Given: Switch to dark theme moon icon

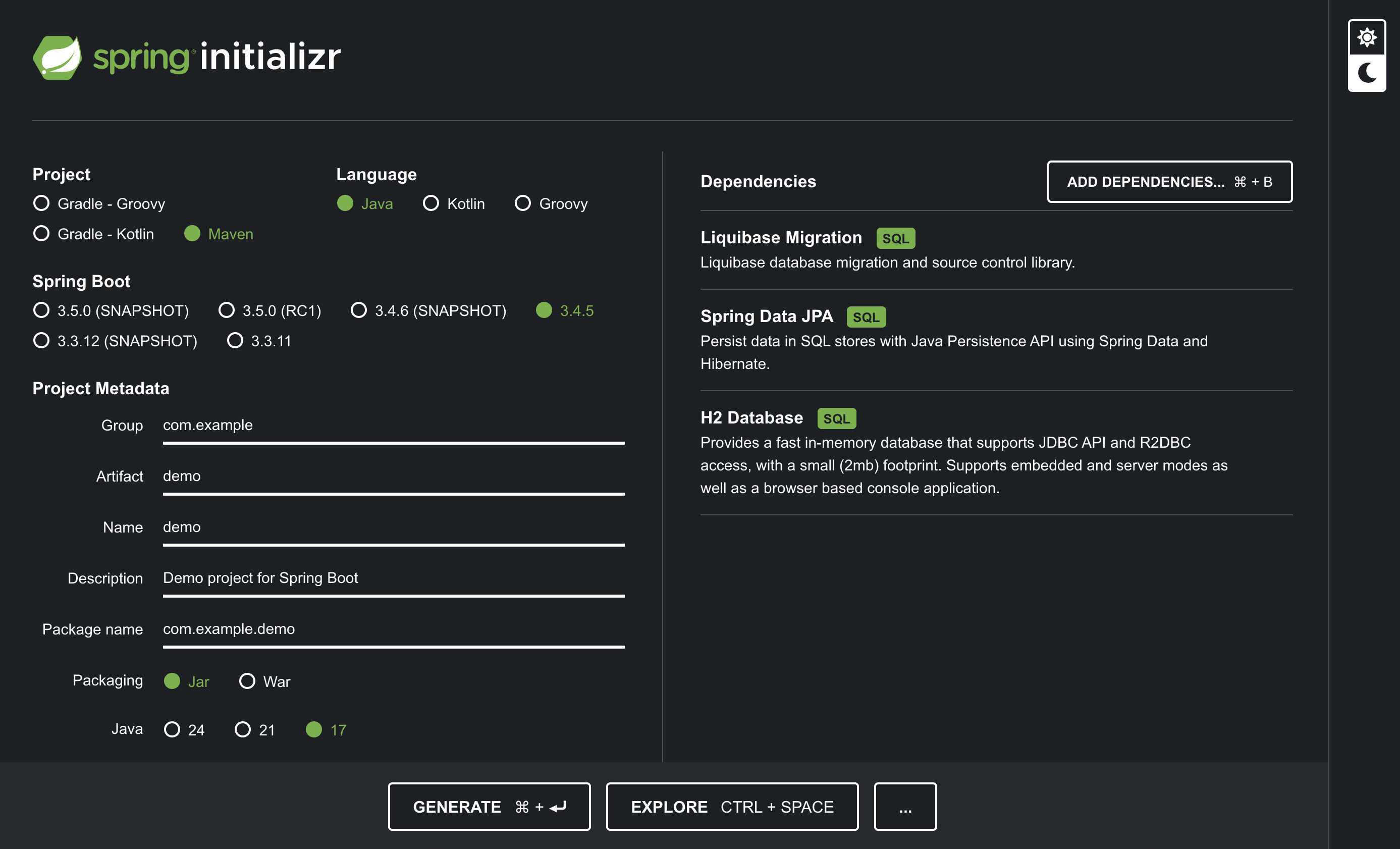Looking at the screenshot, I should click(x=1367, y=73).
